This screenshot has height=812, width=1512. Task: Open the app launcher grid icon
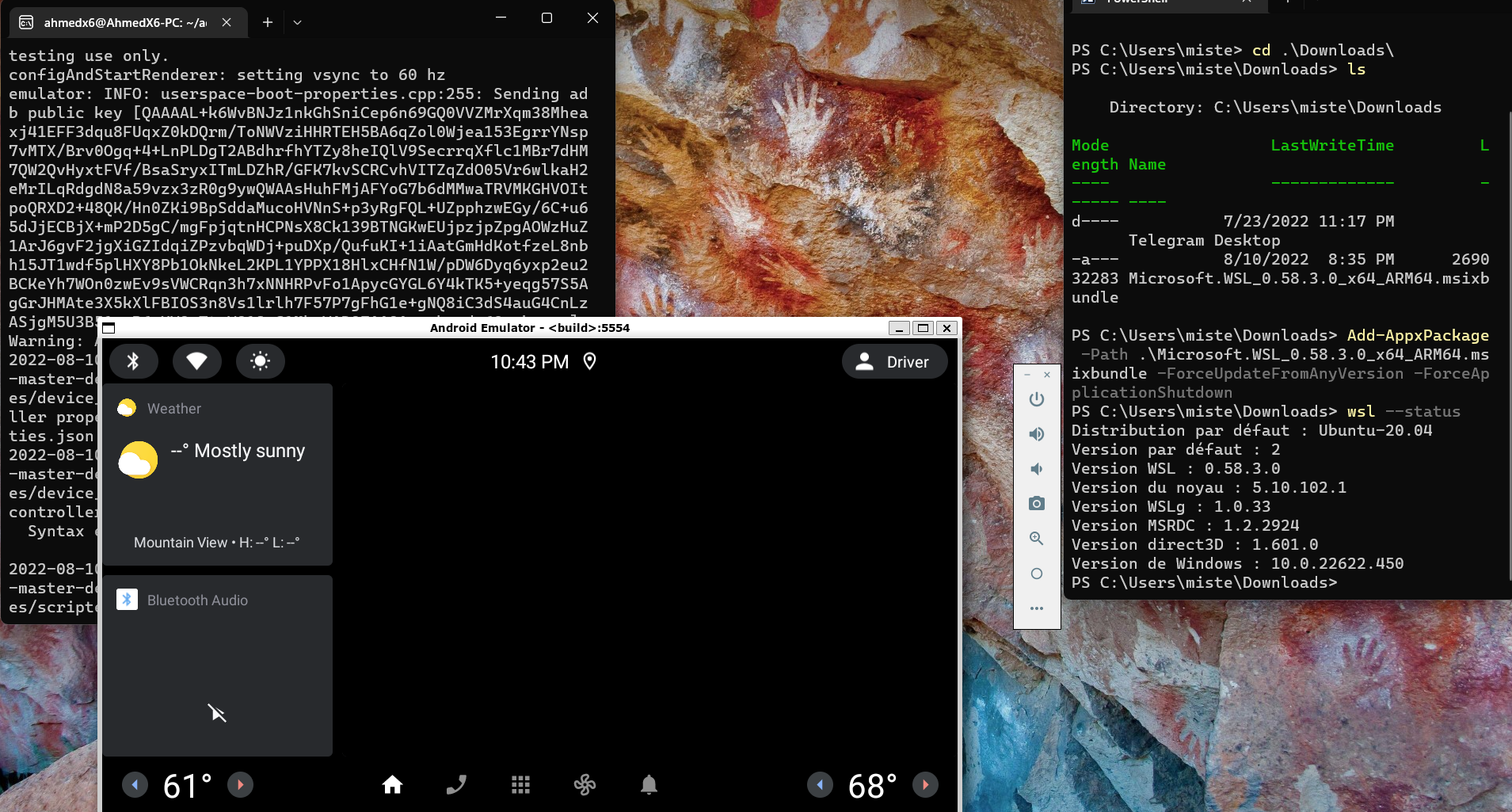tap(520, 785)
